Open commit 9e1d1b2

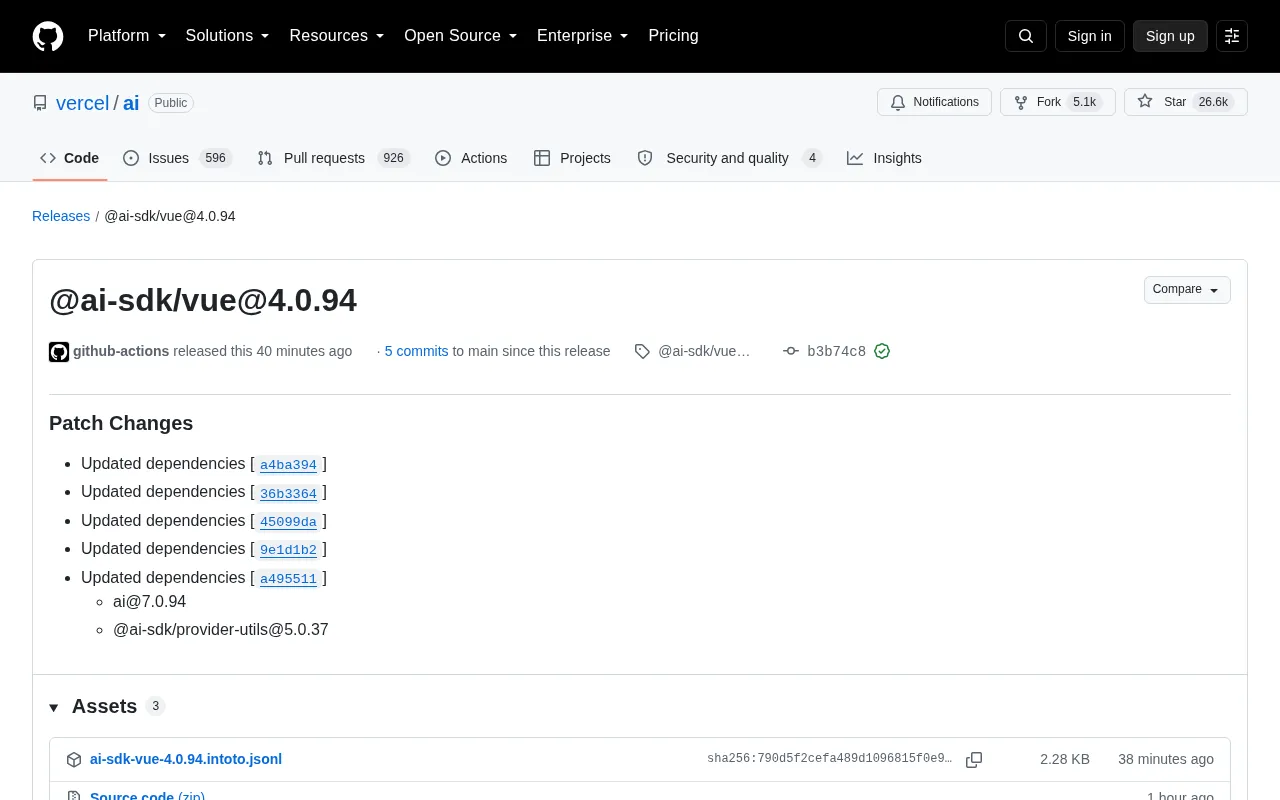[x=288, y=550]
